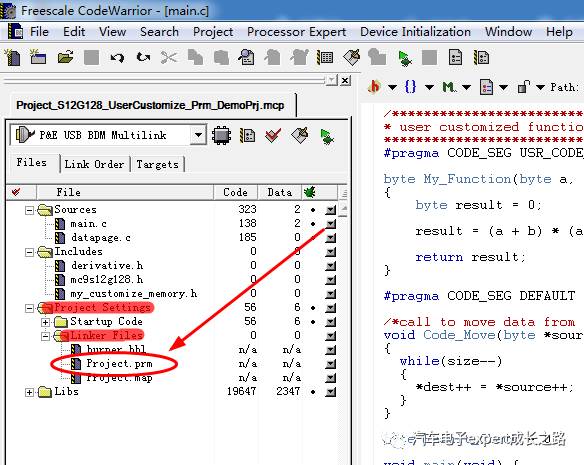The image size is (584, 465).
Task: Select the Project_S12G128 .mcp project tab
Action: pyautogui.click(x=150, y=105)
